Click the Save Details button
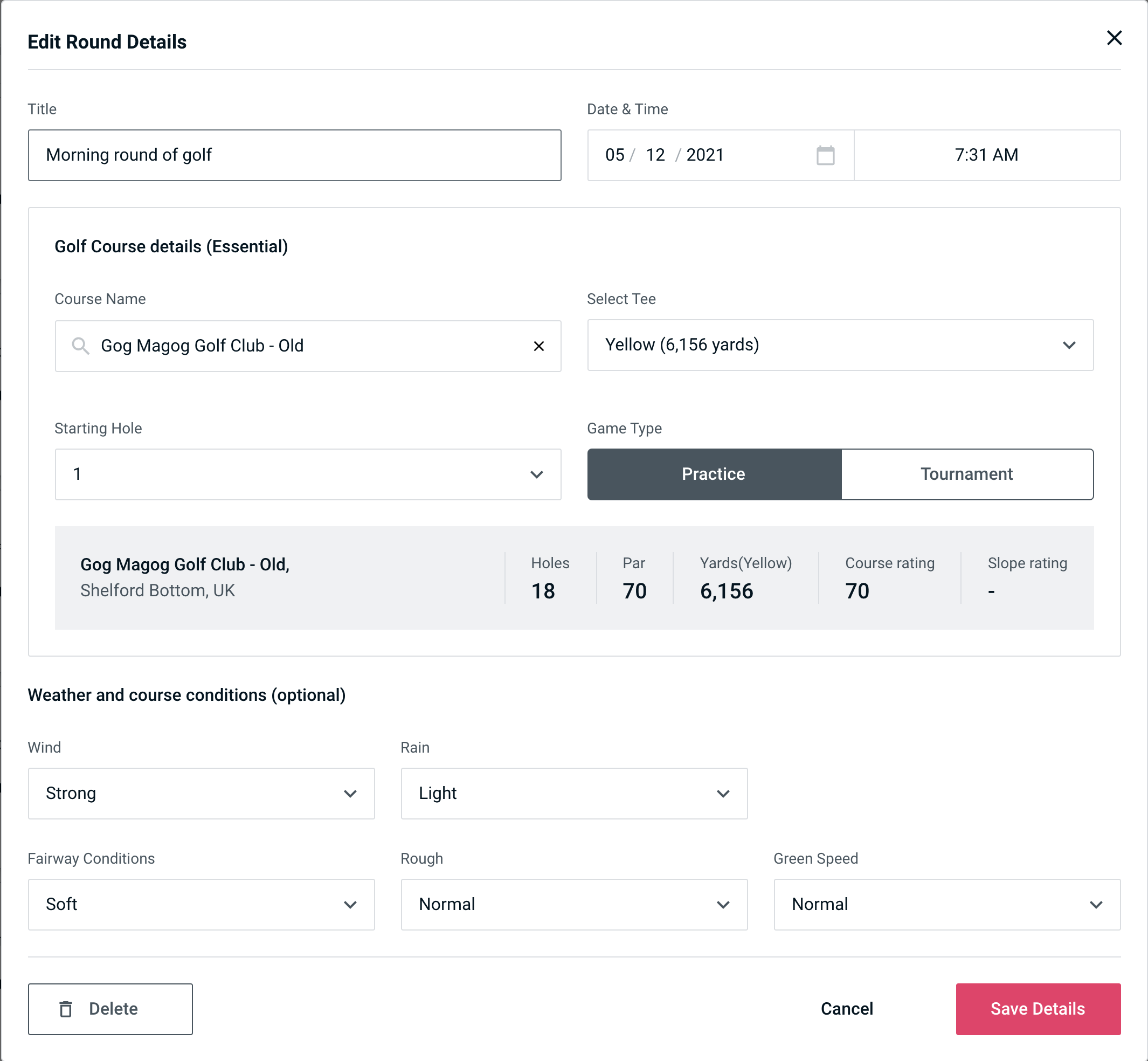The width and height of the screenshot is (1148, 1061). 1037,1008
